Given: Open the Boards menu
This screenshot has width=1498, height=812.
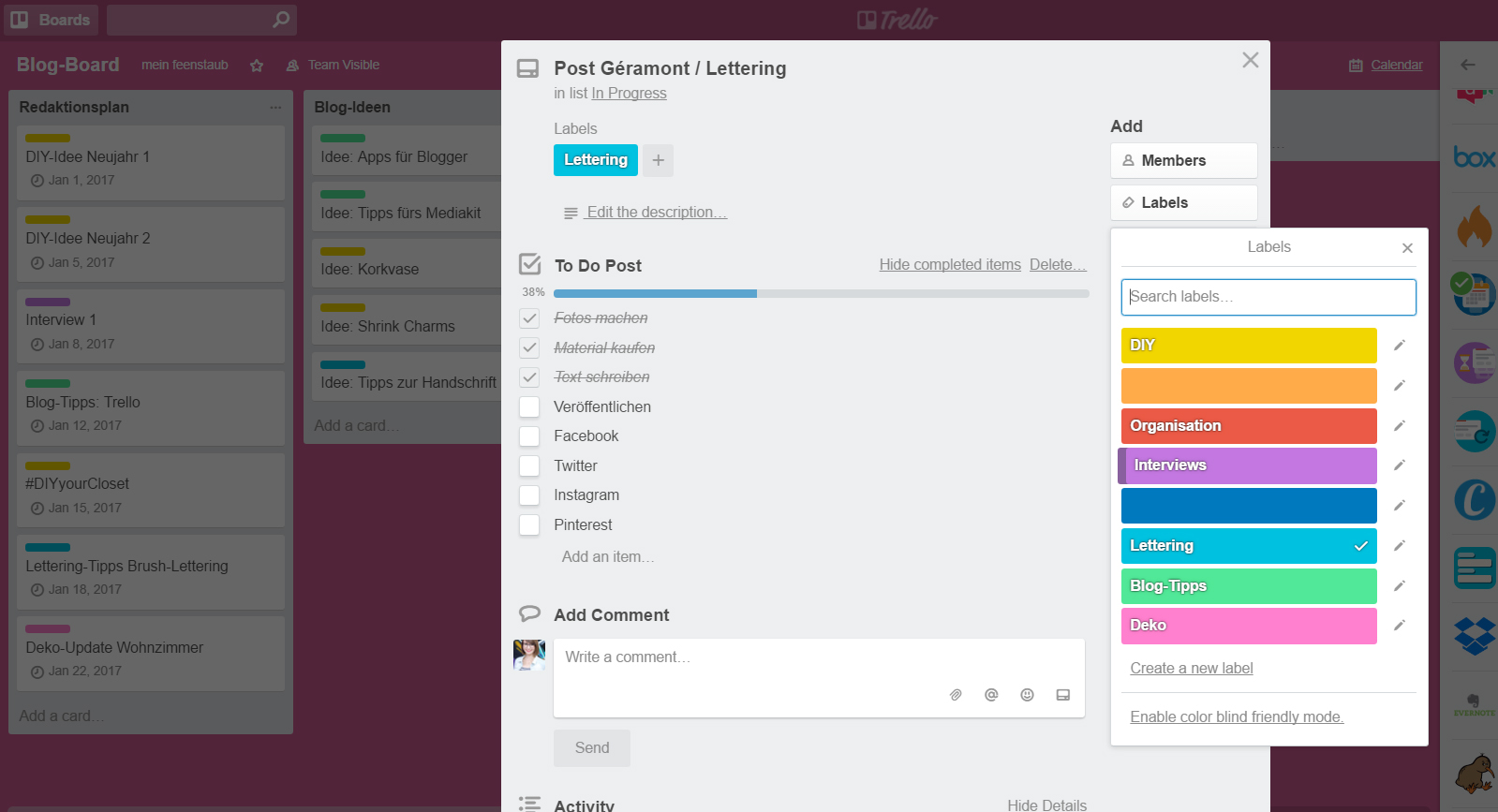Looking at the screenshot, I should [51, 20].
